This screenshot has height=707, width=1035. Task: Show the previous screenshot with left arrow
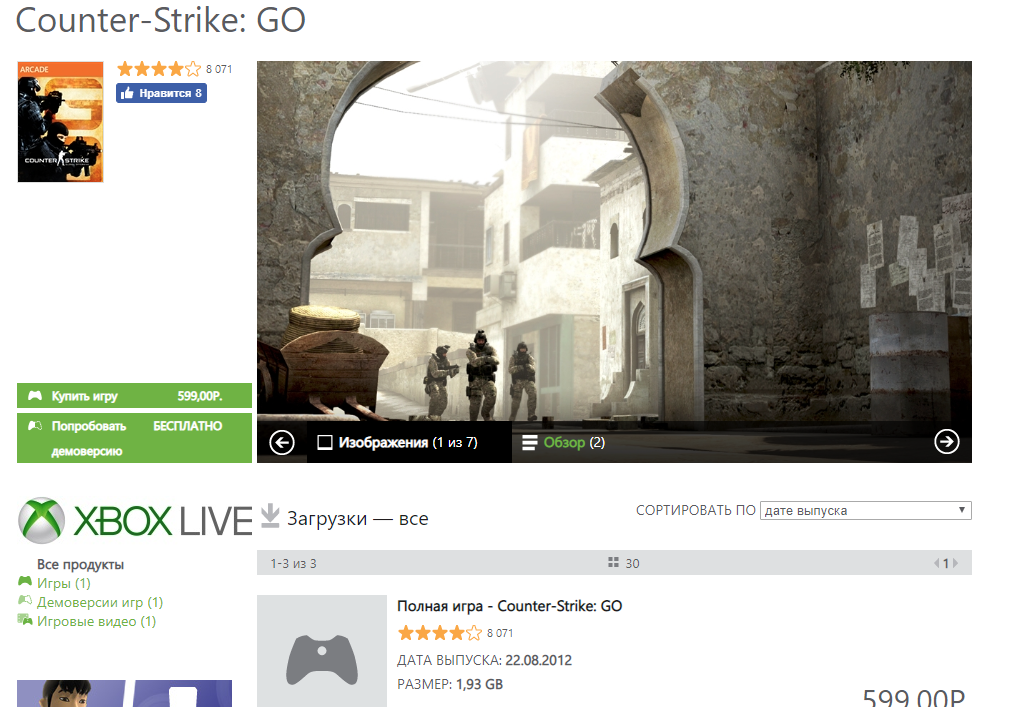coord(282,442)
